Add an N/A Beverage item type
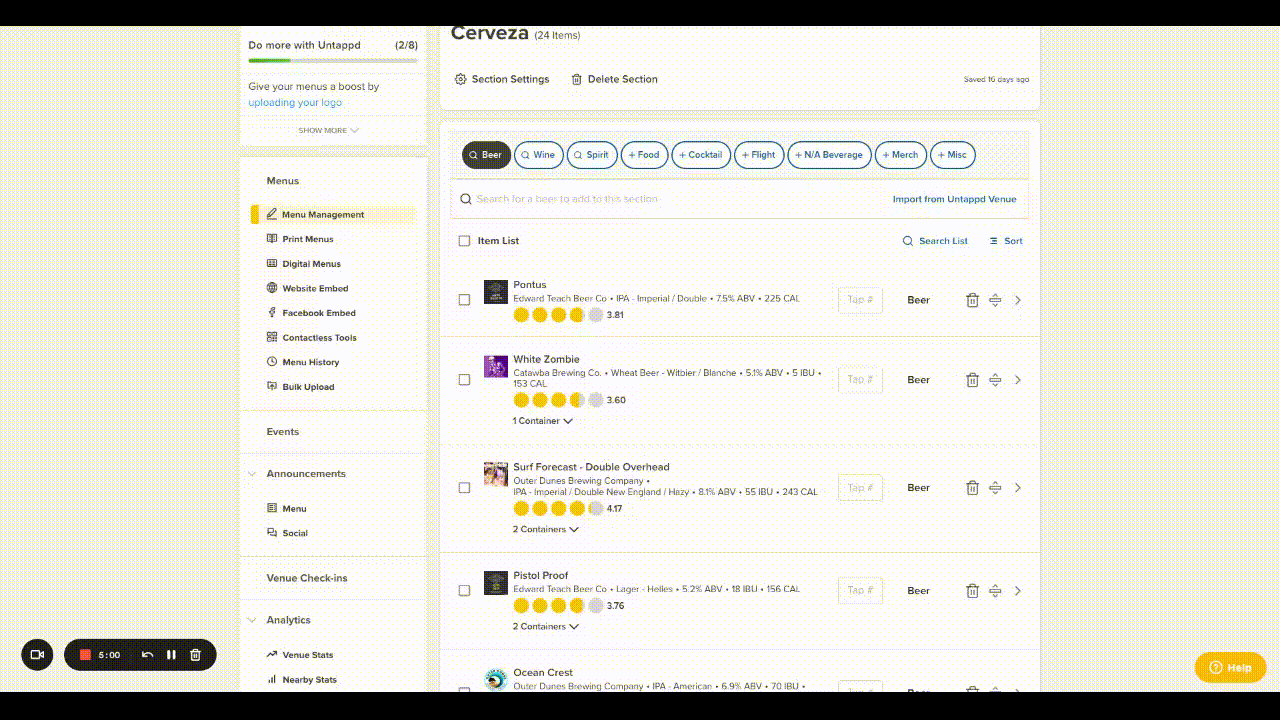The height and width of the screenshot is (720, 1280). coord(830,155)
